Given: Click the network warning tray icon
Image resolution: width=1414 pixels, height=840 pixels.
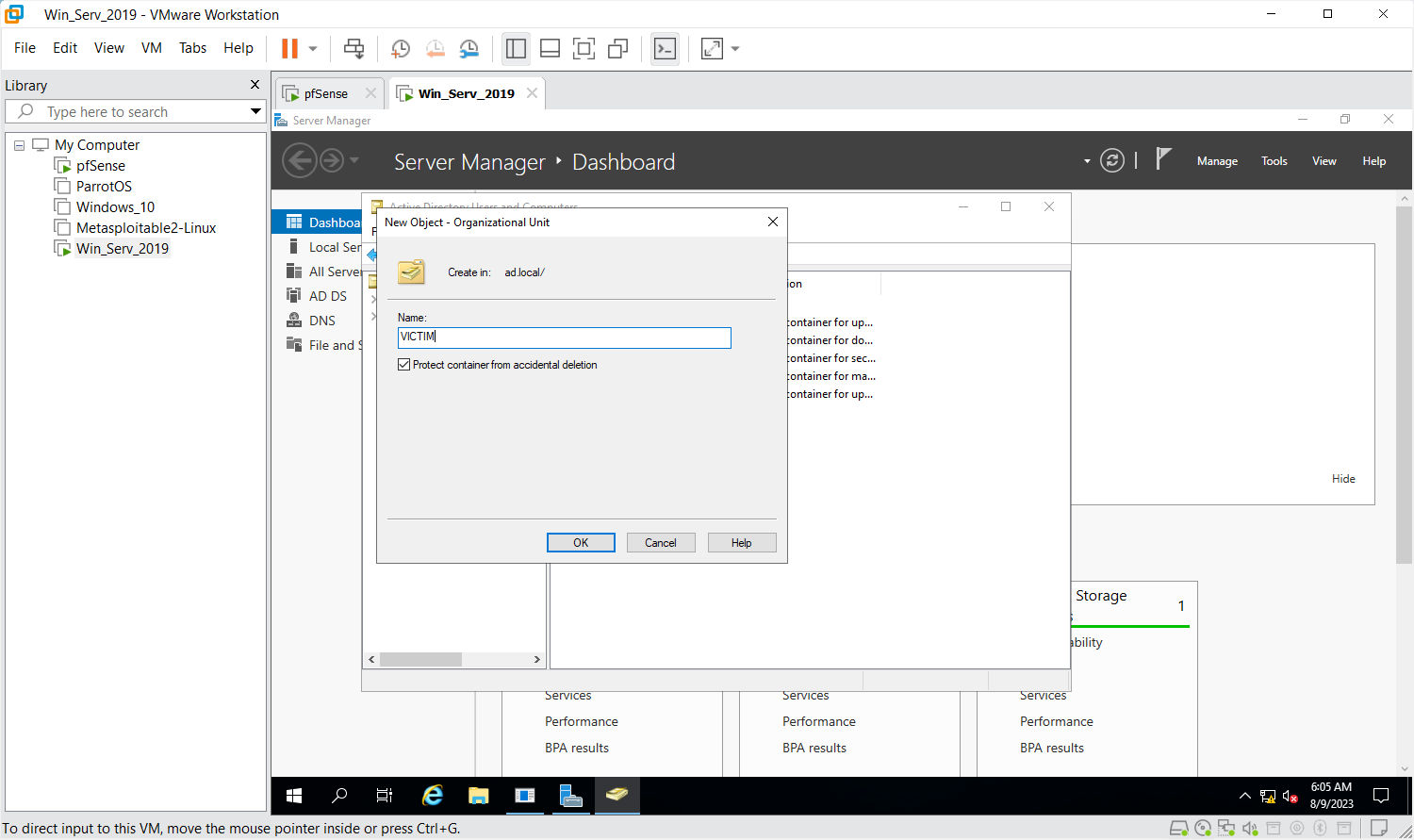Looking at the screenshot, I should pos(1268,797).
